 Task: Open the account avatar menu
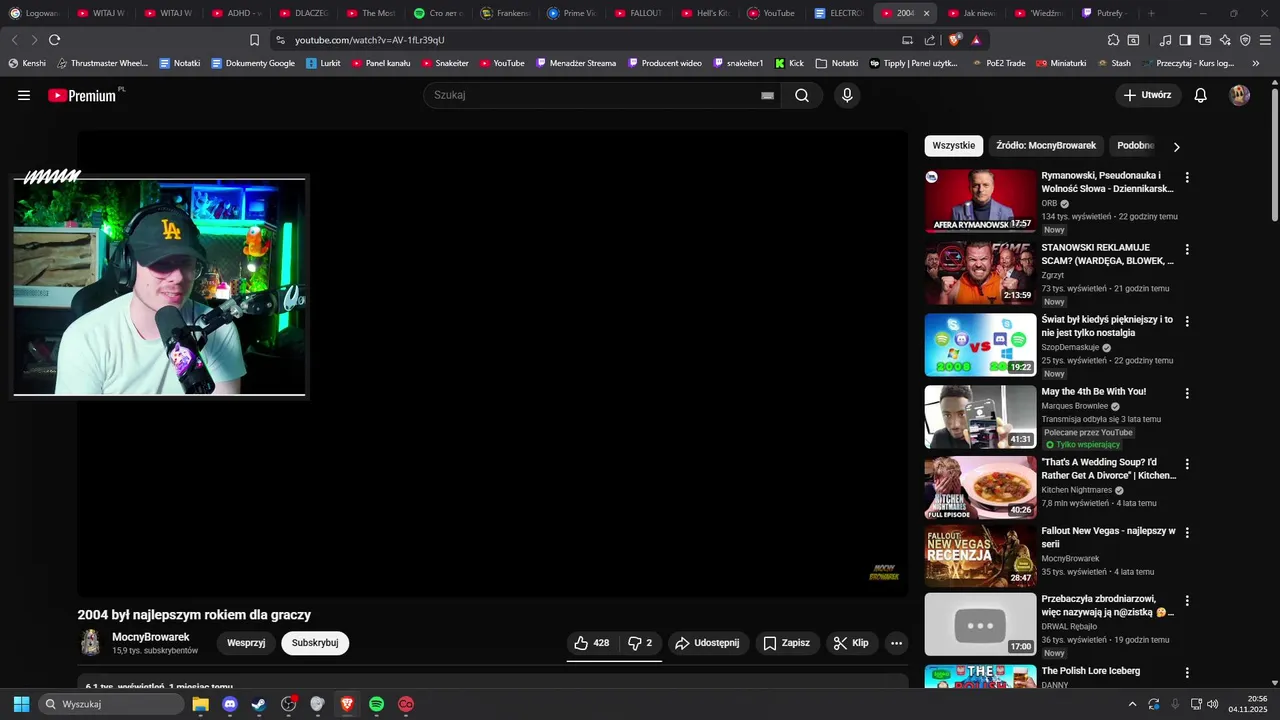(x=1240, y=95)
